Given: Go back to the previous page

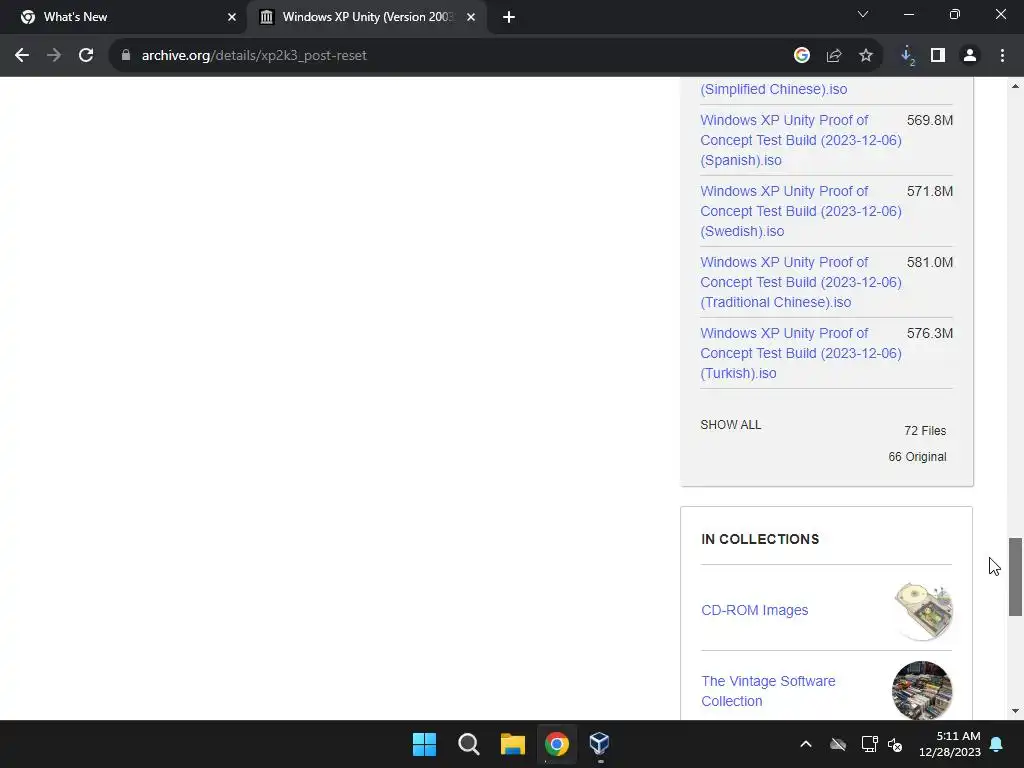Looking at the screenshot, I should pos(22,56).
